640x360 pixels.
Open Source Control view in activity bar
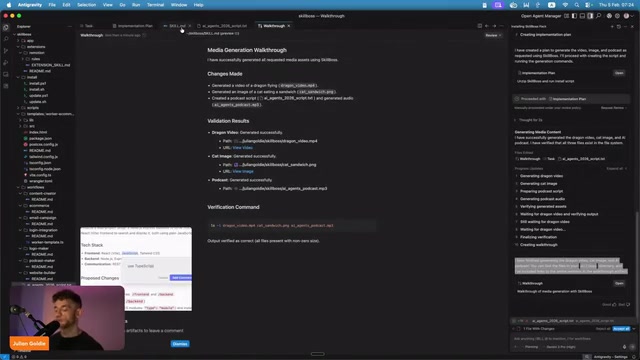6,51
